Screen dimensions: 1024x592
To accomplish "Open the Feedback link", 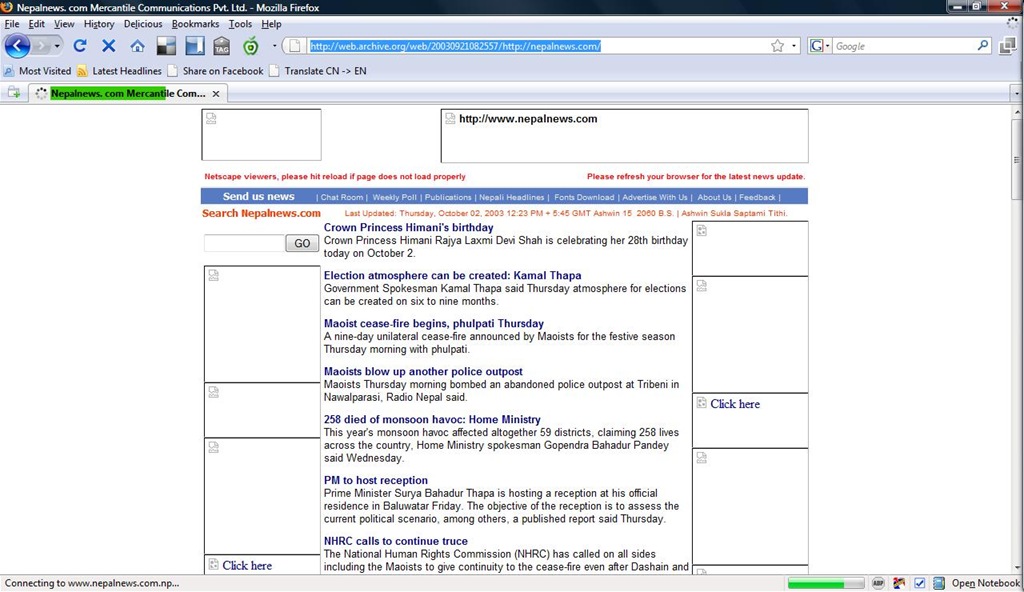I will coord(758,197).
